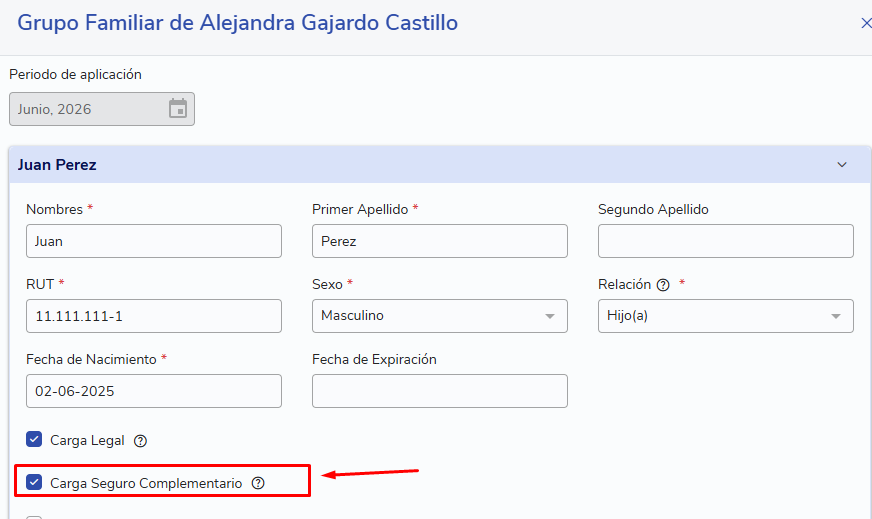Click the Juan Perez panel header
This screenshot has height=519, width=872.
click(x=439, y=165)
